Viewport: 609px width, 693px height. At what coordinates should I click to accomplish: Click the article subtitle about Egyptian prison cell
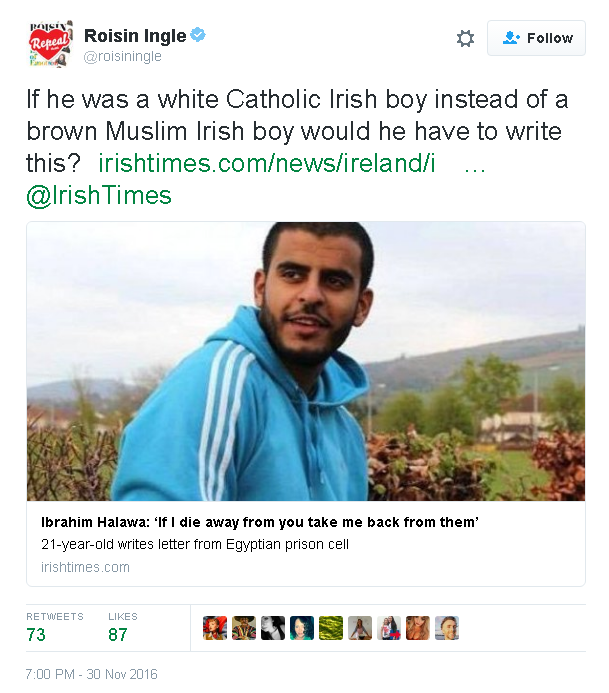tap(195, 544)
